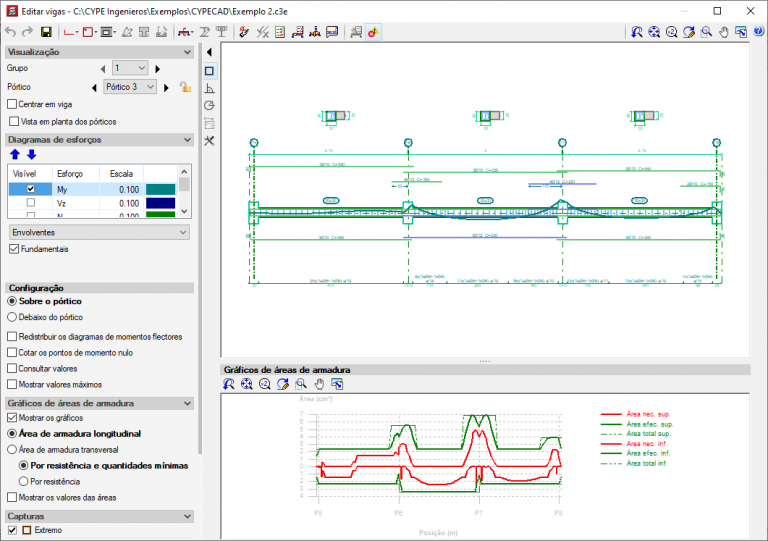Viewport: 768px width, 541px height.
Task: Click the padlock icon beside Pórtico
Action: pyautogui.click(x=184, y=87)
